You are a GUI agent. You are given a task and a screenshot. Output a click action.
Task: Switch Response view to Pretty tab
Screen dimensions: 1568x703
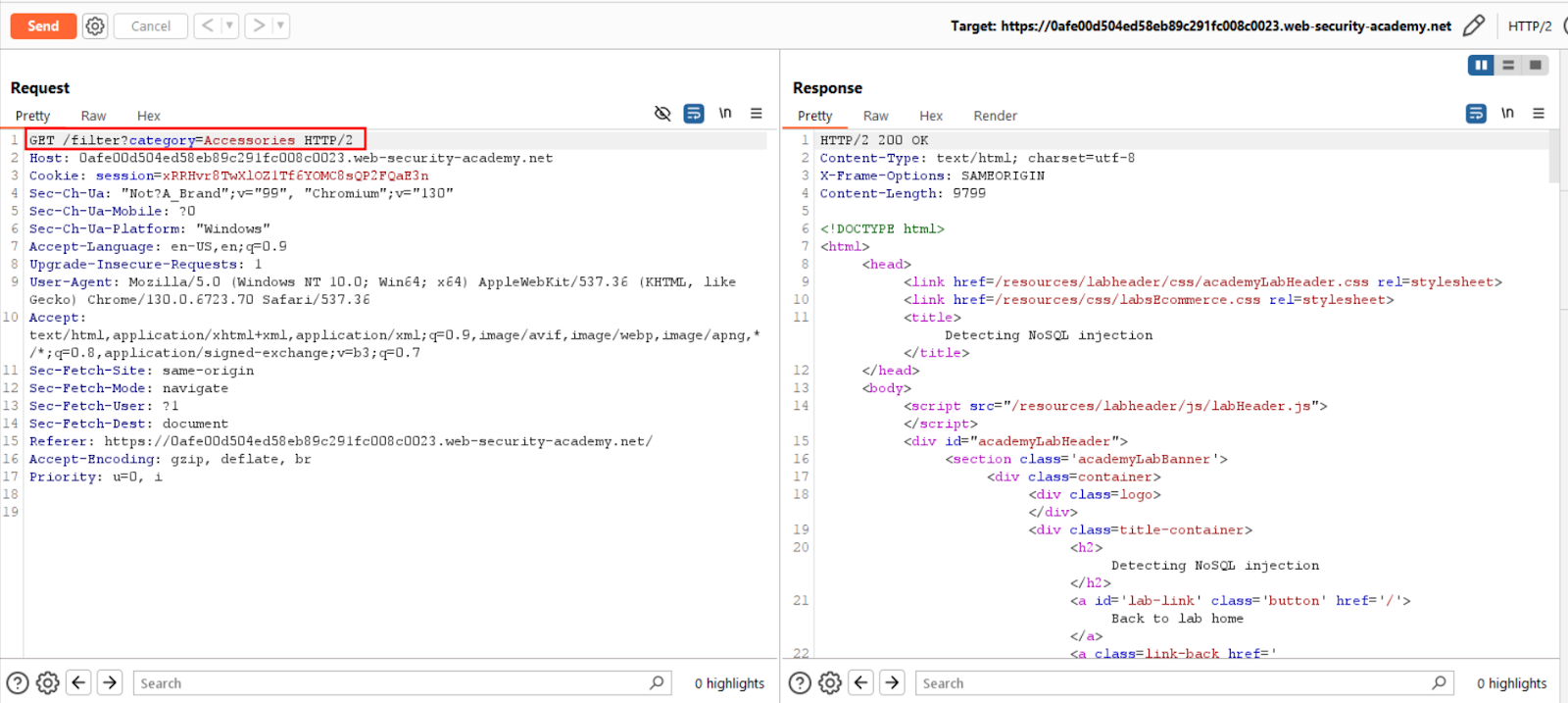[814, 116]
